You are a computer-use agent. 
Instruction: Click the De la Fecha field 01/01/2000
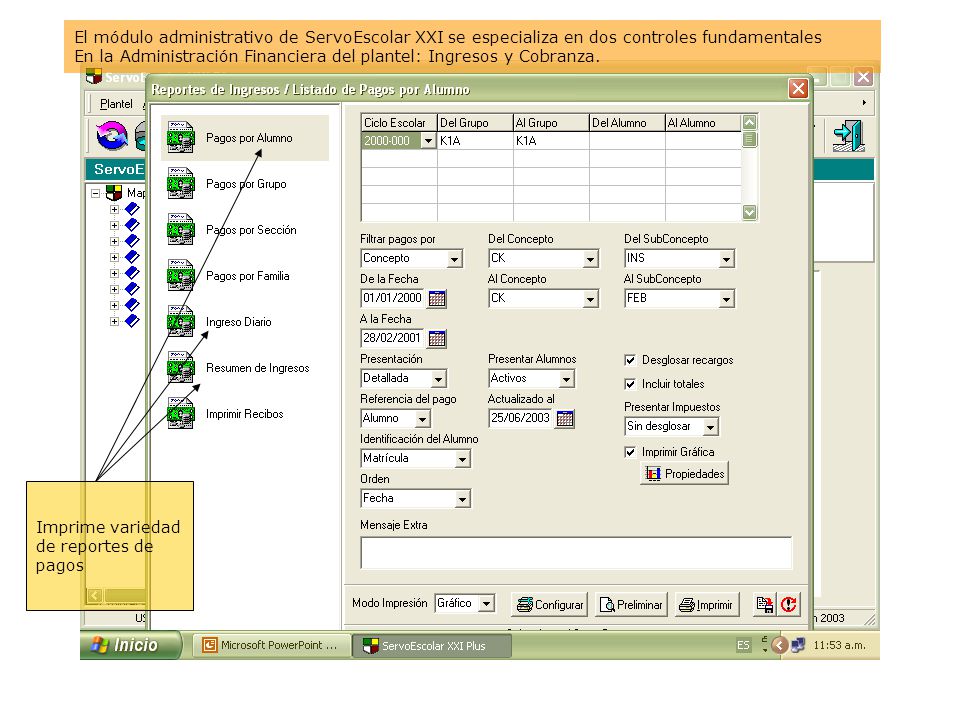pos(394,298)
